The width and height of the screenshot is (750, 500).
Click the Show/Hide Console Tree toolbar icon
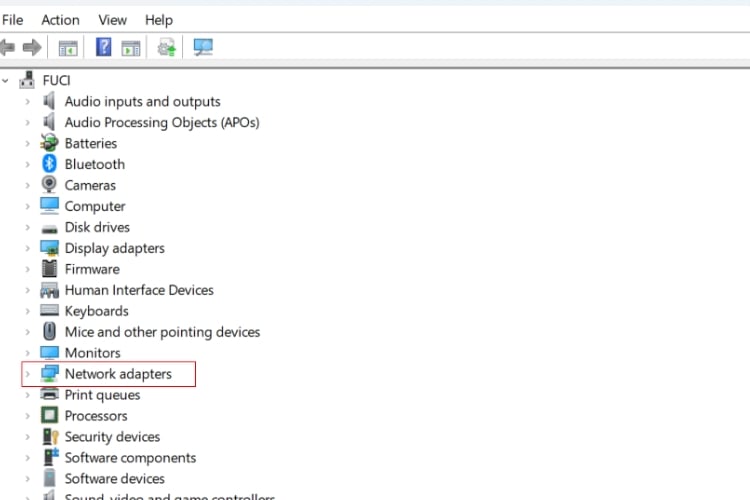coord(68,47)
